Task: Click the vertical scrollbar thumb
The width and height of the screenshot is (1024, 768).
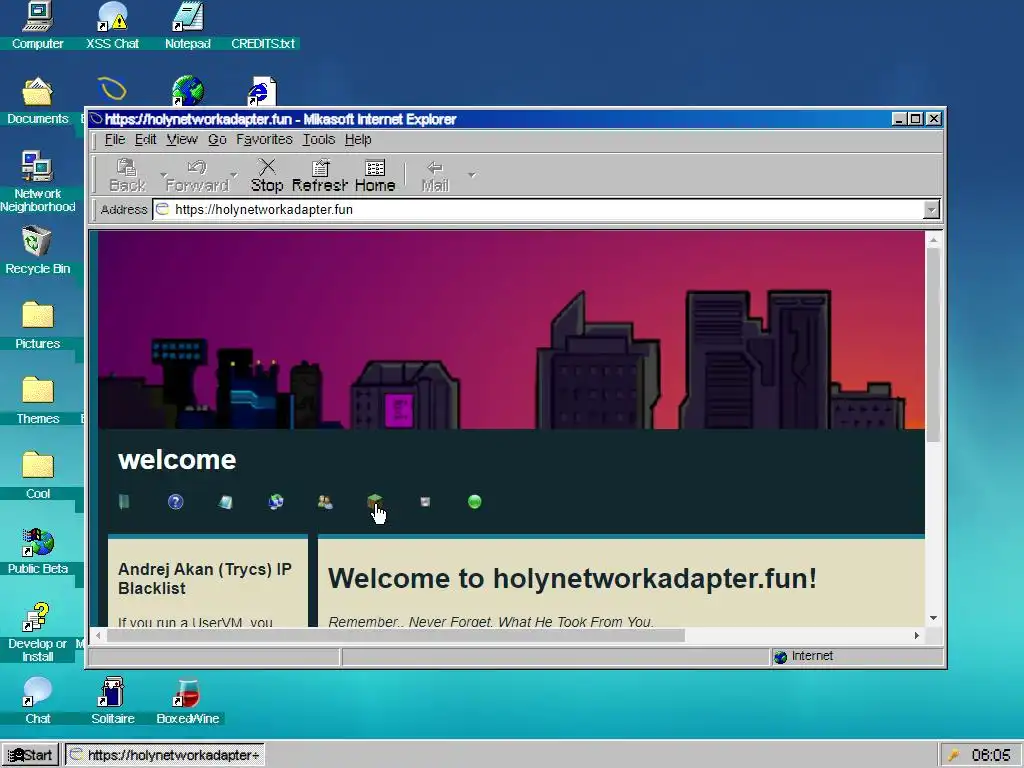Action: click(x=933, y=345)
